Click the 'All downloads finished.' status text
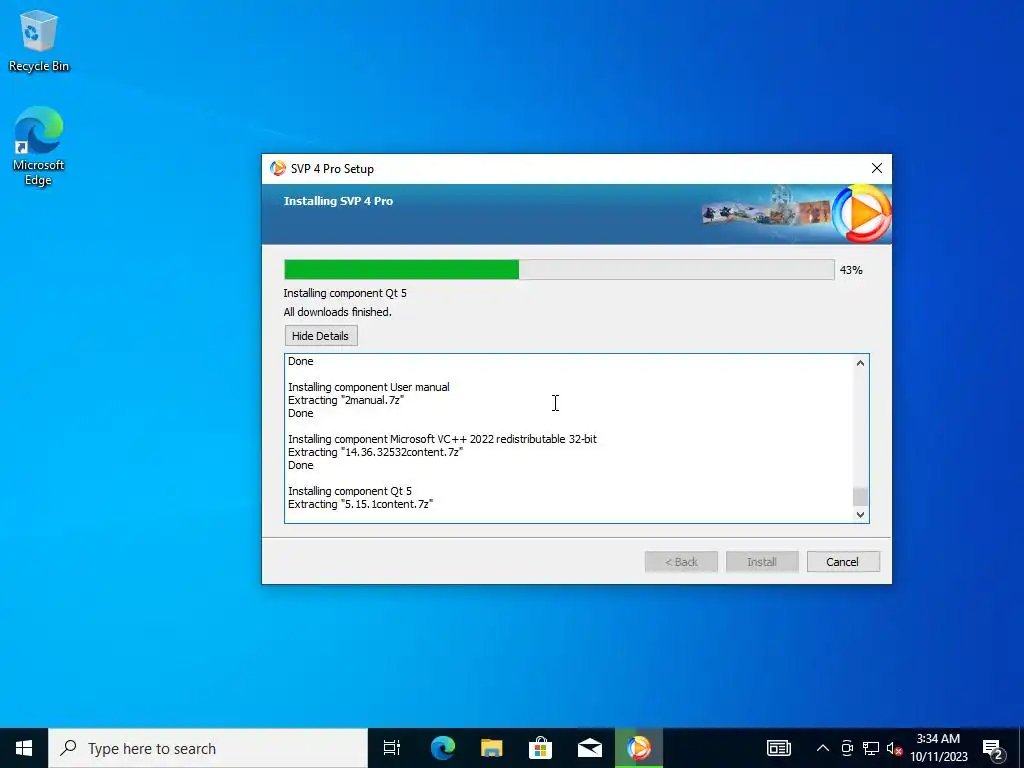 (x=338, y=312)
